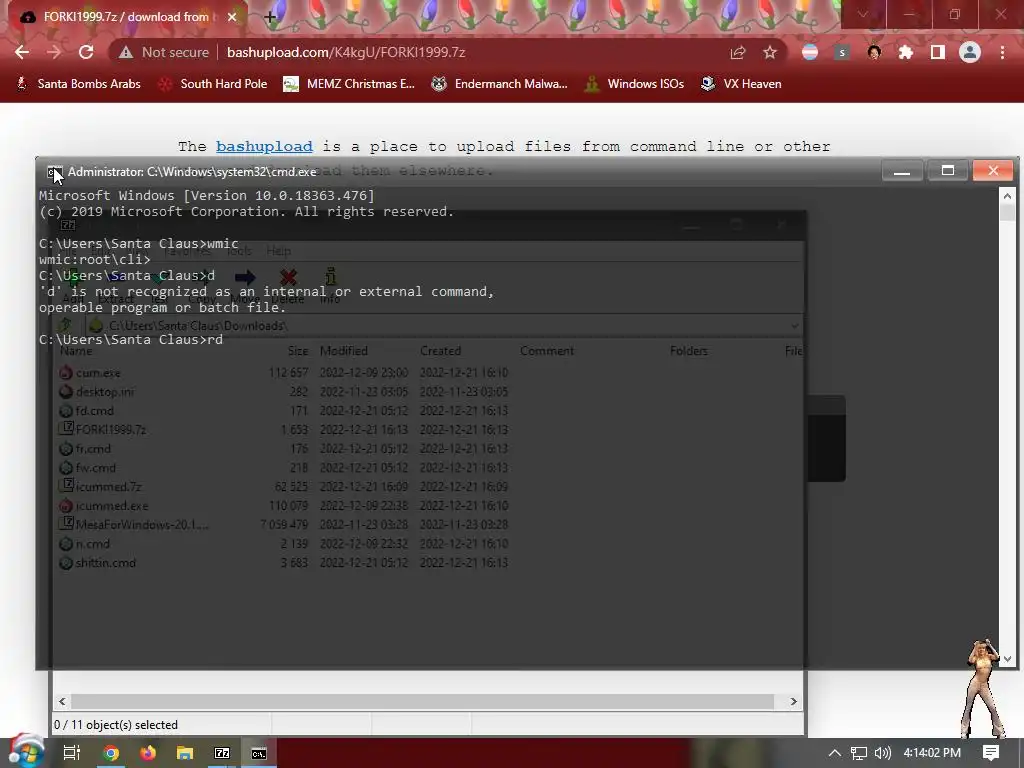This screenshot has width=1024, height=768.
Task: Open Chrome three-dot menu
Action: [x=1002, y=52]
